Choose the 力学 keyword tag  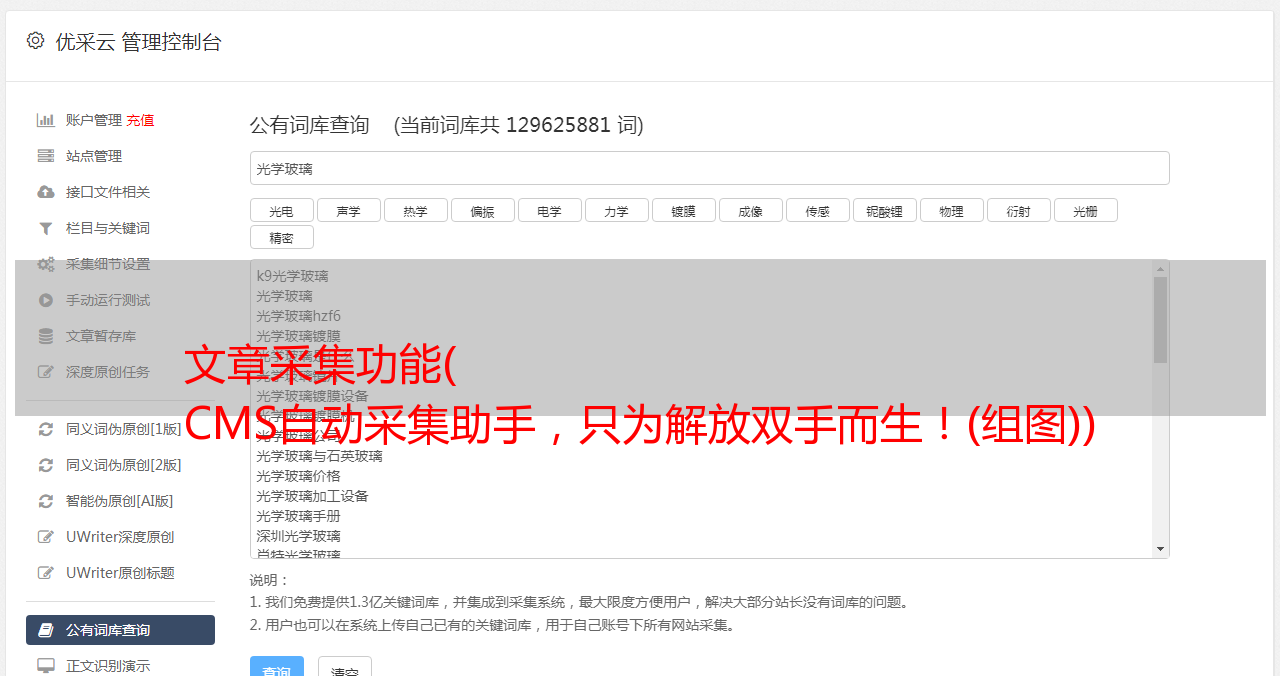[x=617, y=210]
